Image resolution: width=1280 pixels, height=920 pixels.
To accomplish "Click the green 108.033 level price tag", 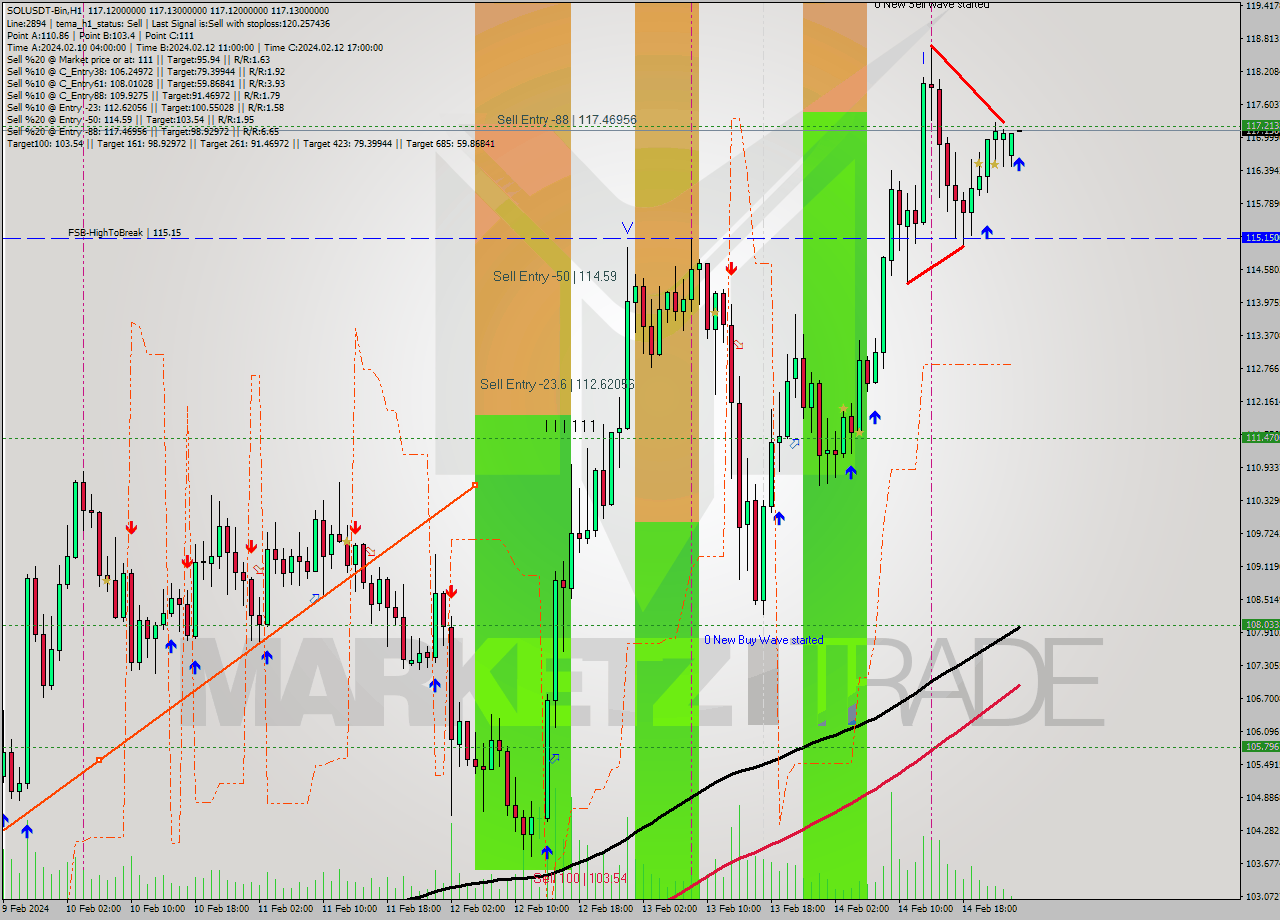I will point(1260,625).
